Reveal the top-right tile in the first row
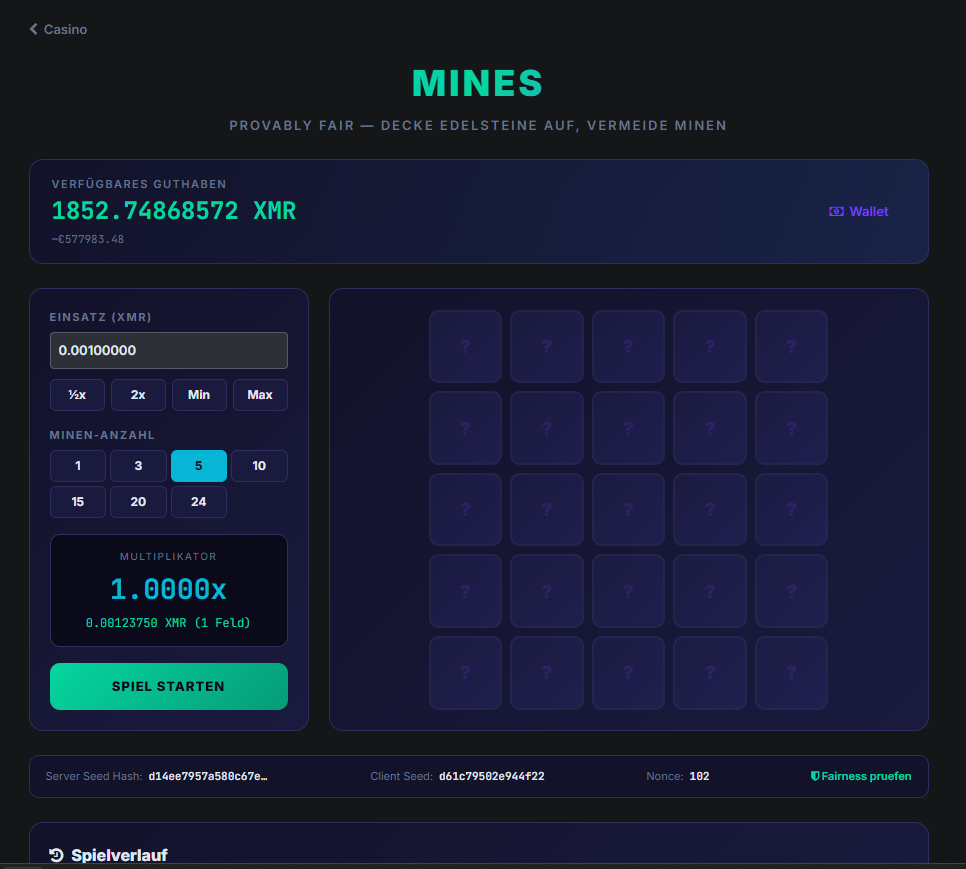Screen dimensions: 966x869 tap(791, 347)
